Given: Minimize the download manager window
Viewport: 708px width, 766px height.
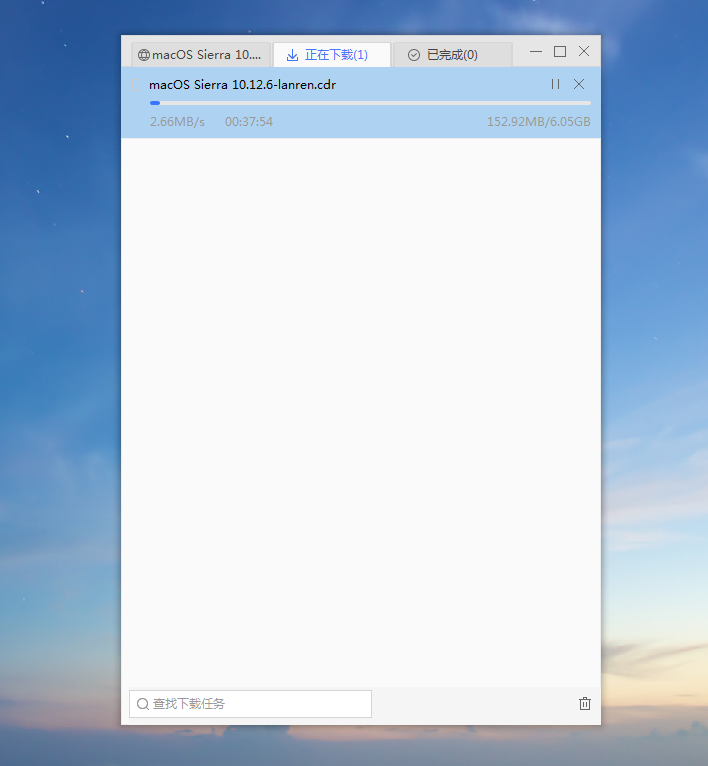Looking at the screenshot, I should click(x=536, y=51).
